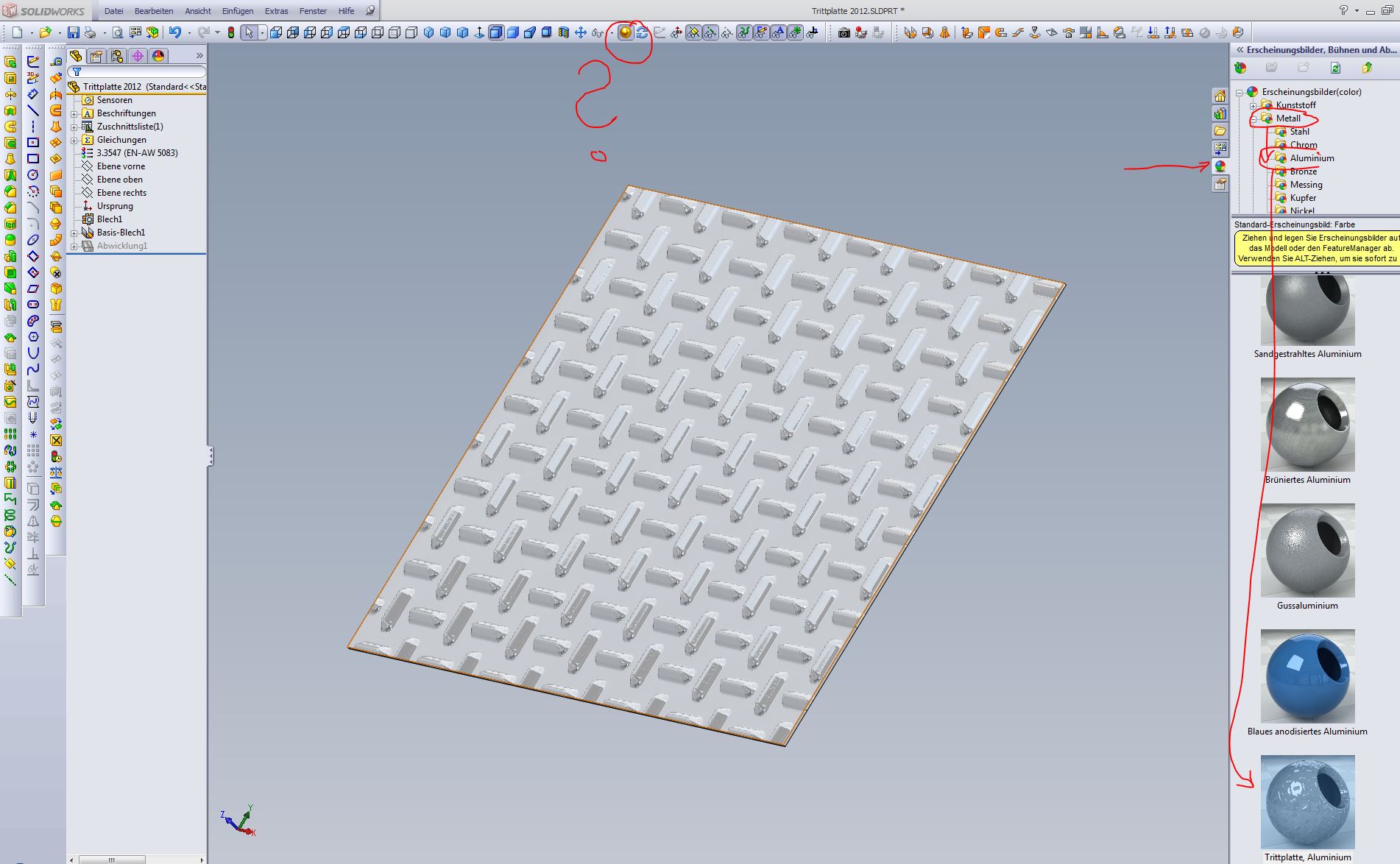Expand the Zuschnittsliste(1) node
1400x864 pixels.
(x=74, y=127)
